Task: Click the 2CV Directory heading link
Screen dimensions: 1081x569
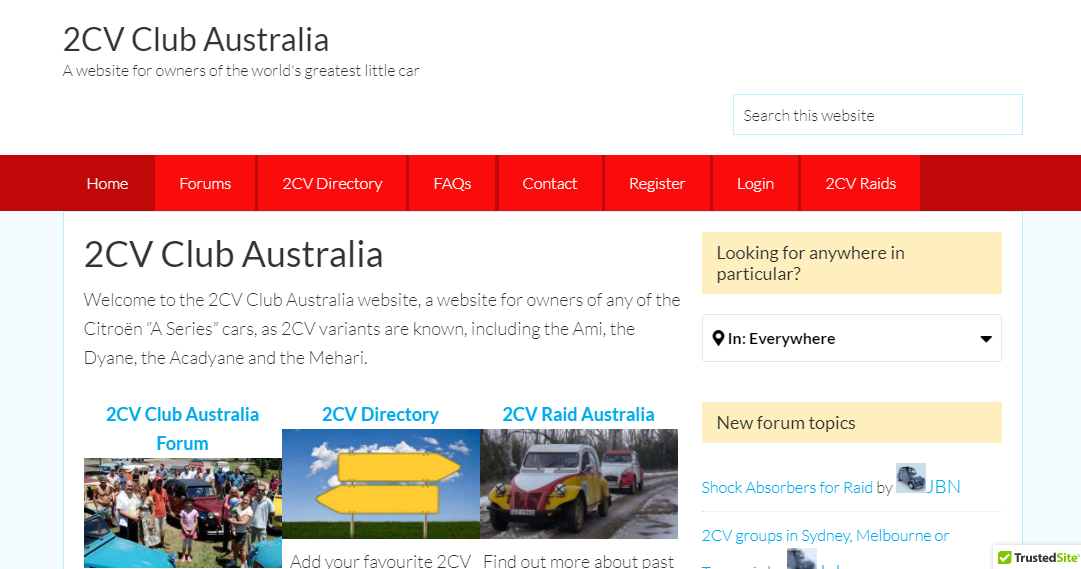Action: 380,414
